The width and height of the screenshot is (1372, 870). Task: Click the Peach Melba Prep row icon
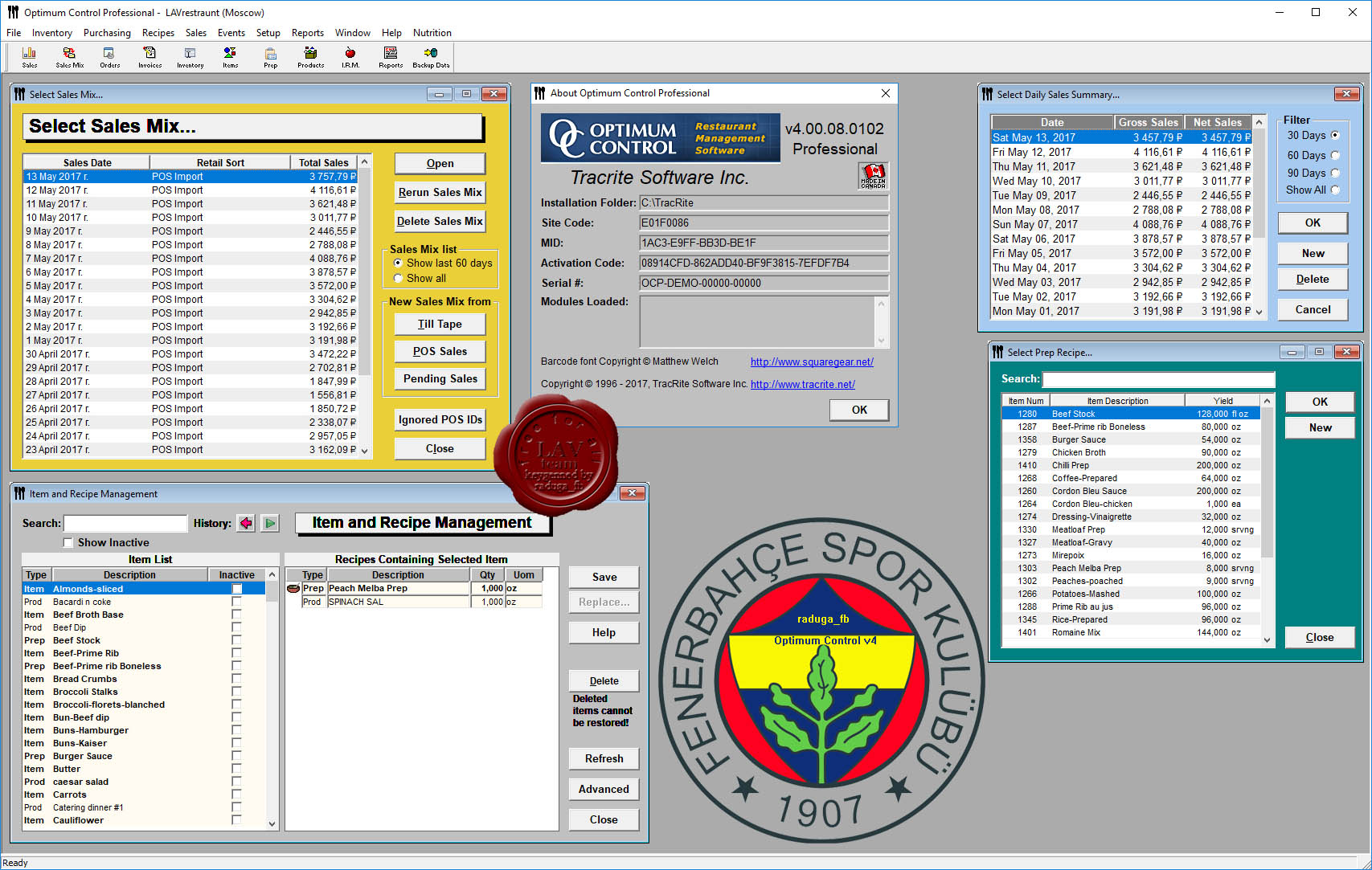coord(293,589)
